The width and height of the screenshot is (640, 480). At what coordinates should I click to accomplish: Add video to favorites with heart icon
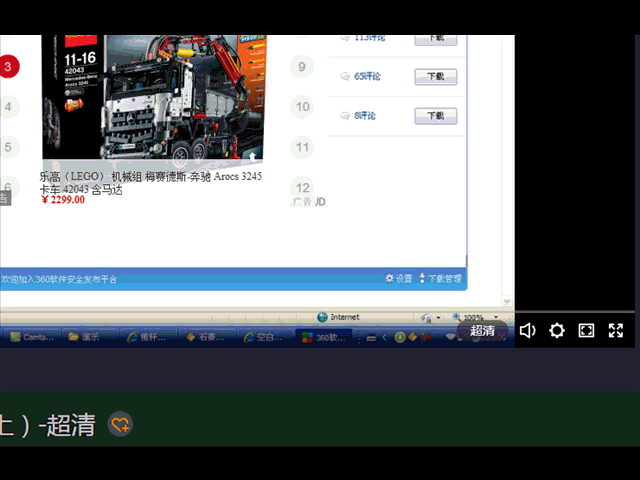point(120,424)
